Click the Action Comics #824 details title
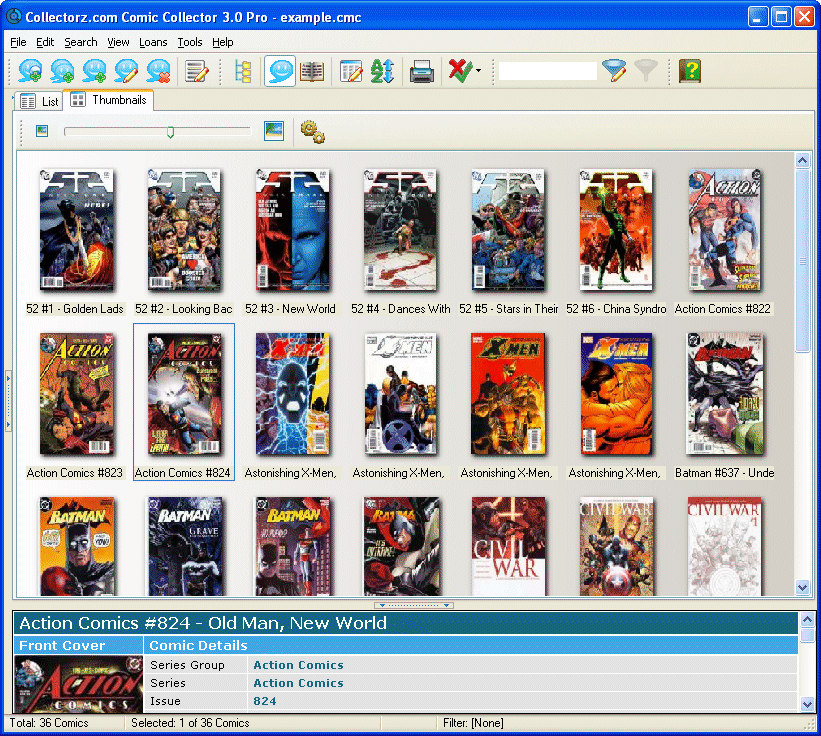 coord(203,623)
